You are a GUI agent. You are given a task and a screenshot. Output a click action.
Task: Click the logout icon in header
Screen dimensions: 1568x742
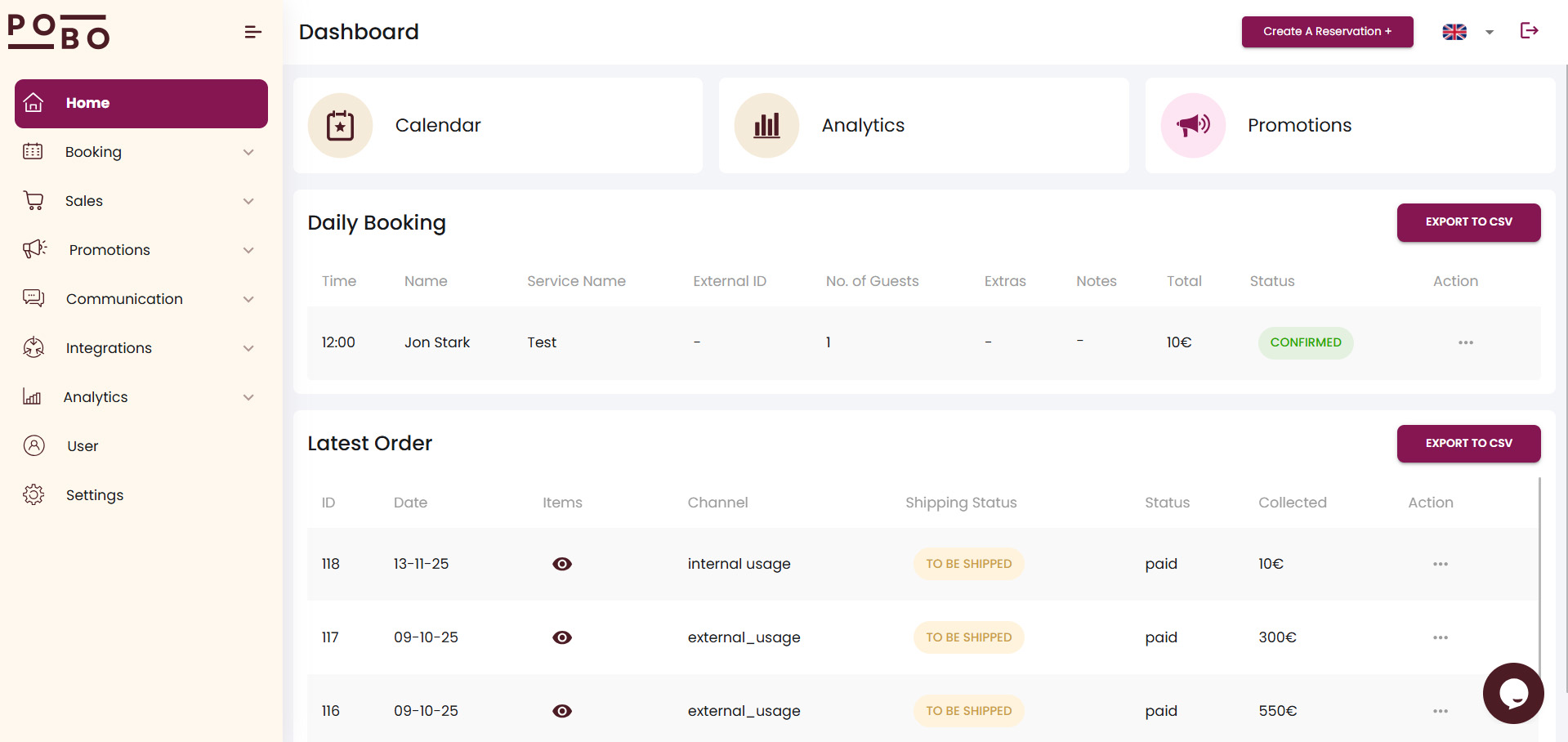1529,31
